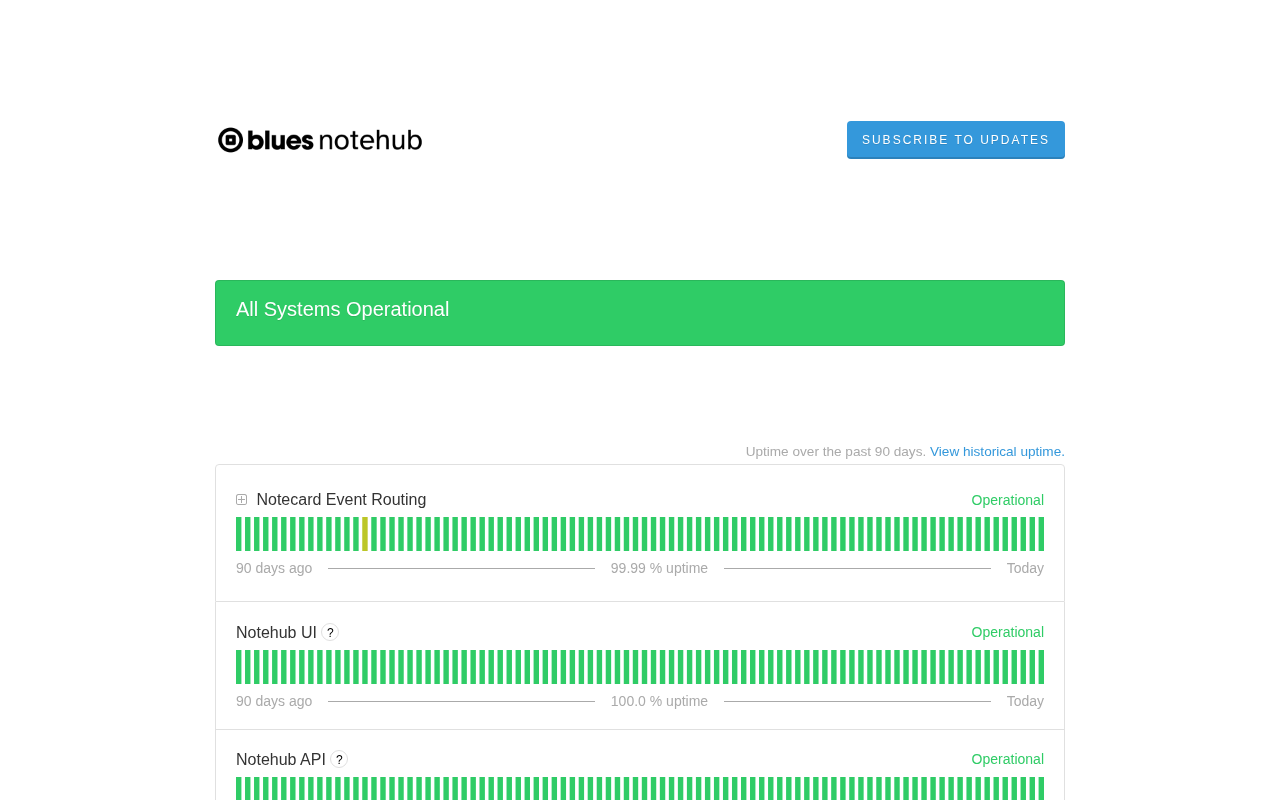Click the Operational status of Notehub UI
The height and width of the screenshot is (800, 1280).
(x=1008, y=633)
